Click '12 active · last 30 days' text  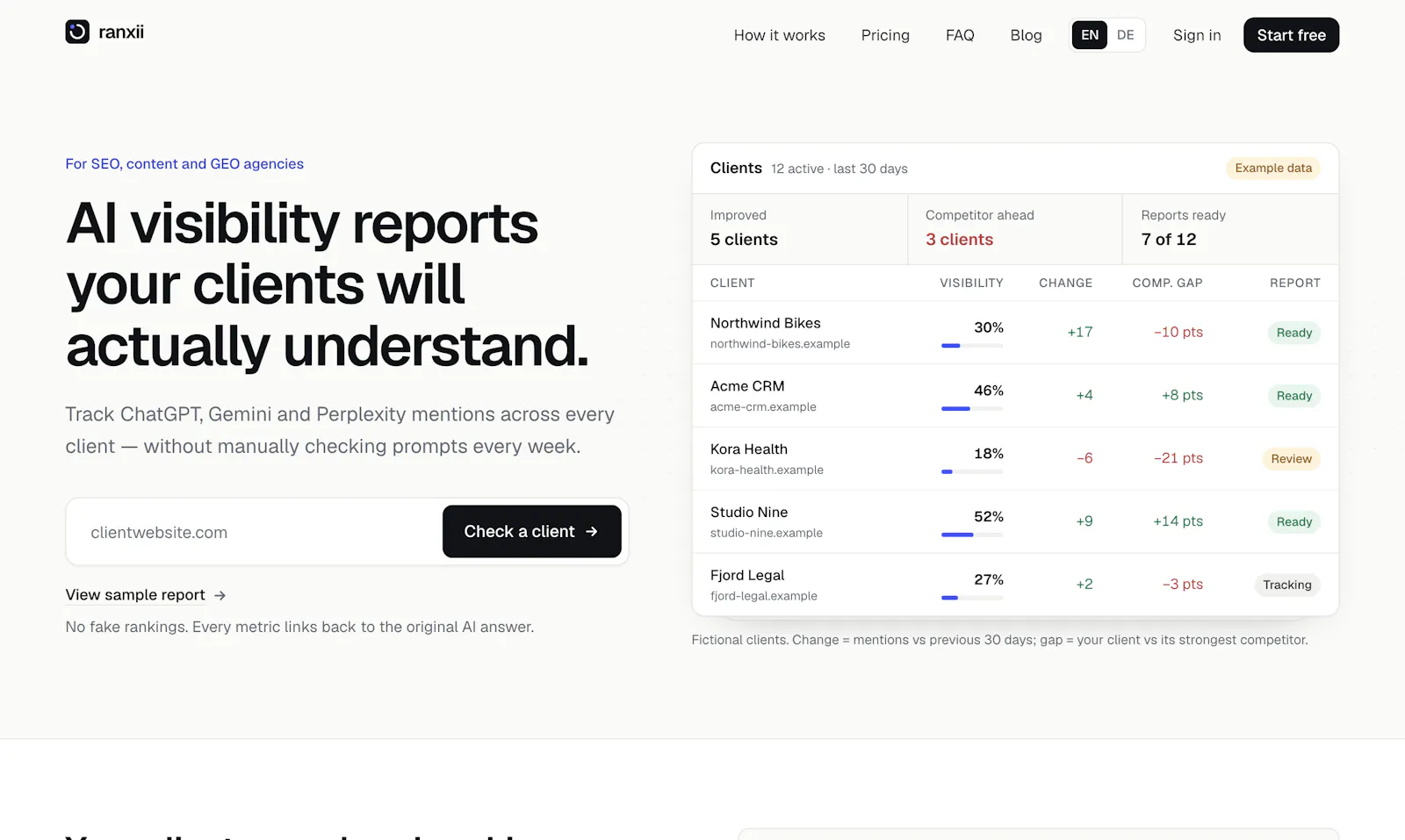click(839, 169)
